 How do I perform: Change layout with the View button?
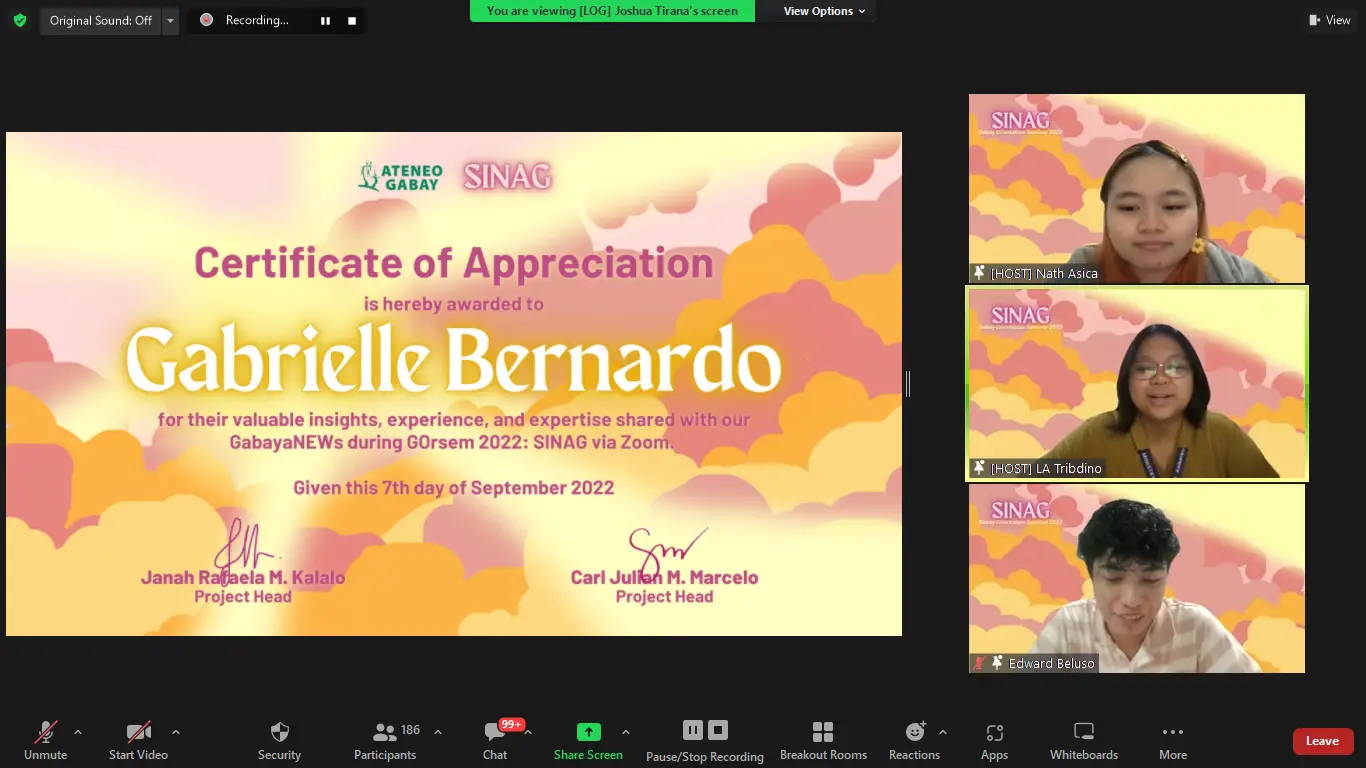coord(1330,20)
